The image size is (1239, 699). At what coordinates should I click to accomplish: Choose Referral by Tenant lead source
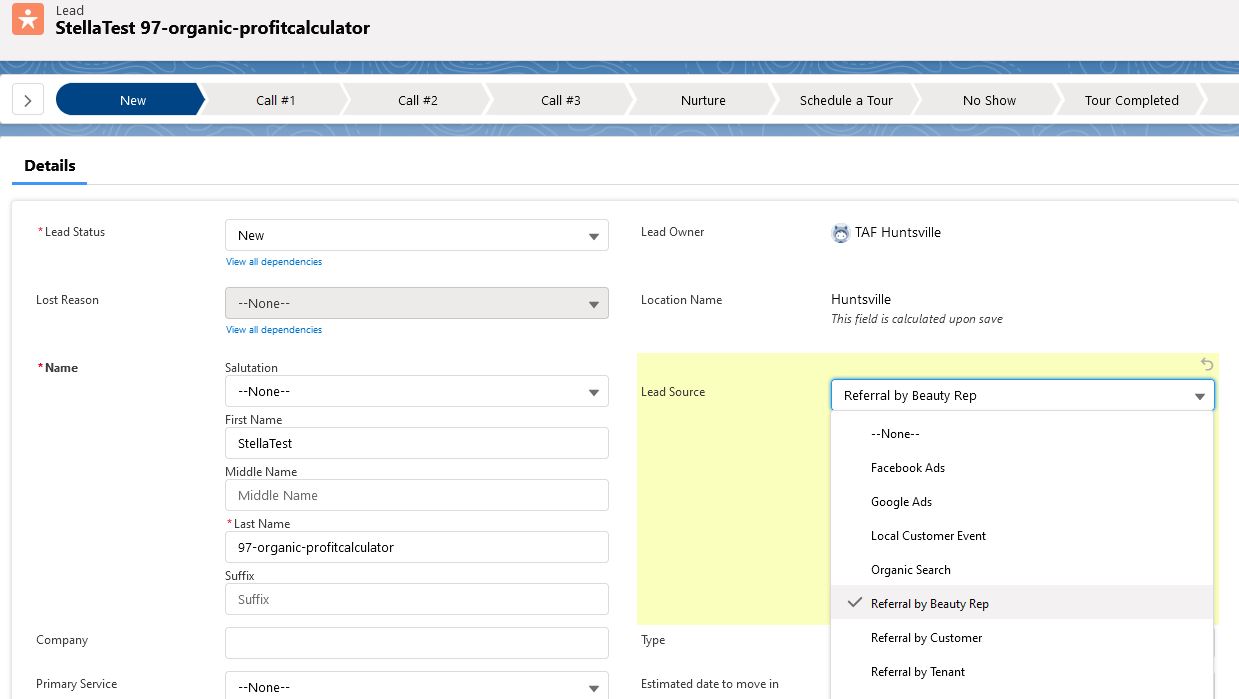click(x=1022, y=672)
